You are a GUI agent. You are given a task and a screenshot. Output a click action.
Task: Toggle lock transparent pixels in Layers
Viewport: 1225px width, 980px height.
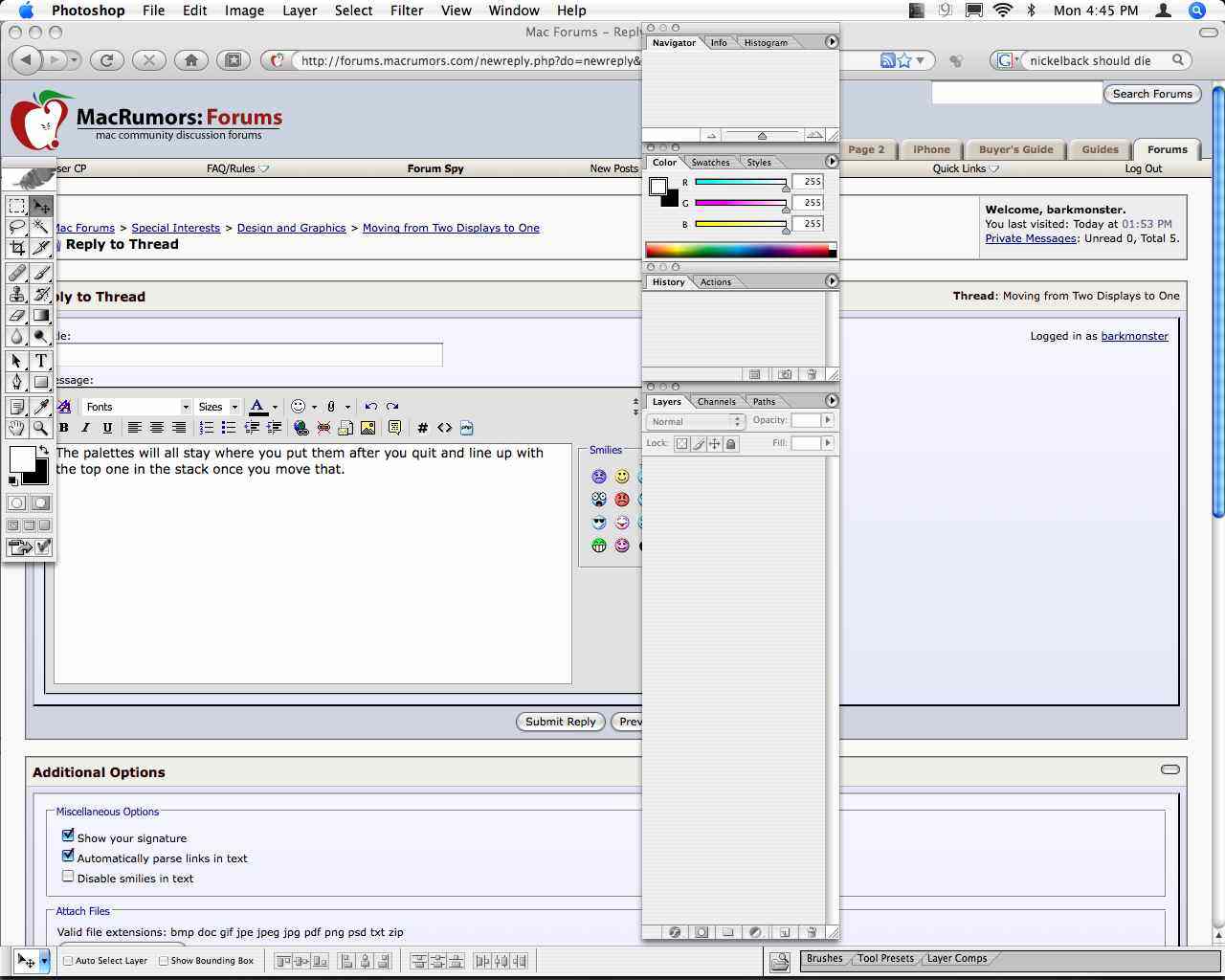(681, 444)
